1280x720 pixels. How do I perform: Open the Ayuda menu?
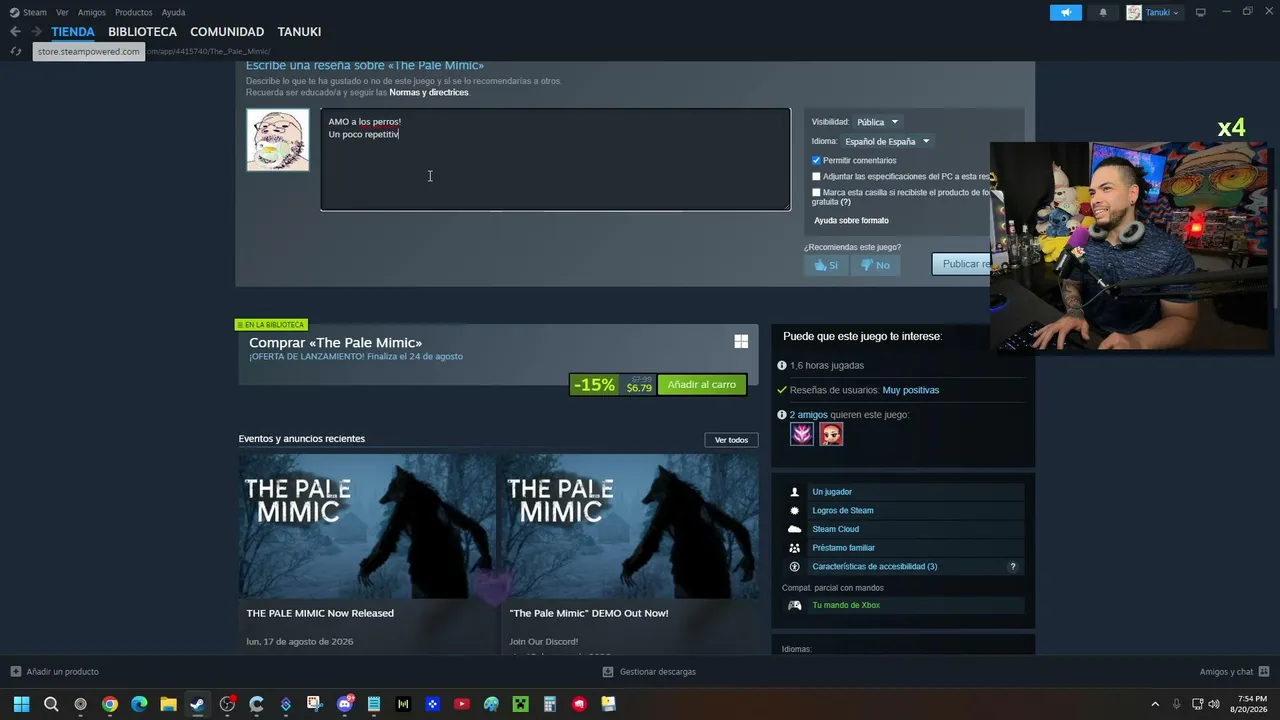coord(174,12)
